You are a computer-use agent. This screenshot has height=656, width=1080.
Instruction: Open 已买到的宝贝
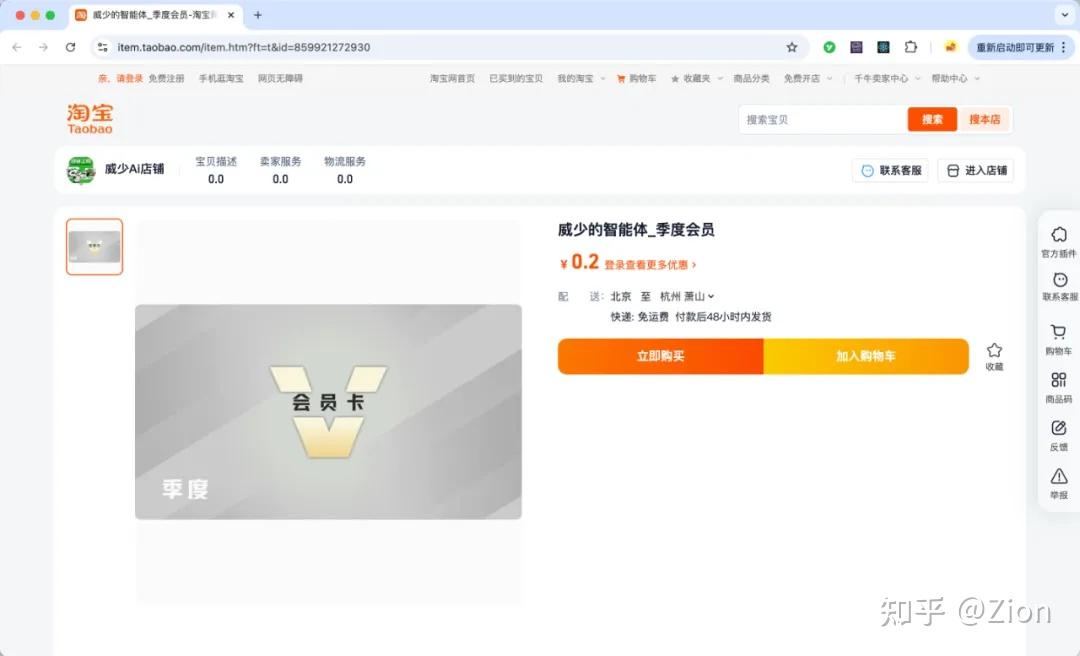coord(516,79)
